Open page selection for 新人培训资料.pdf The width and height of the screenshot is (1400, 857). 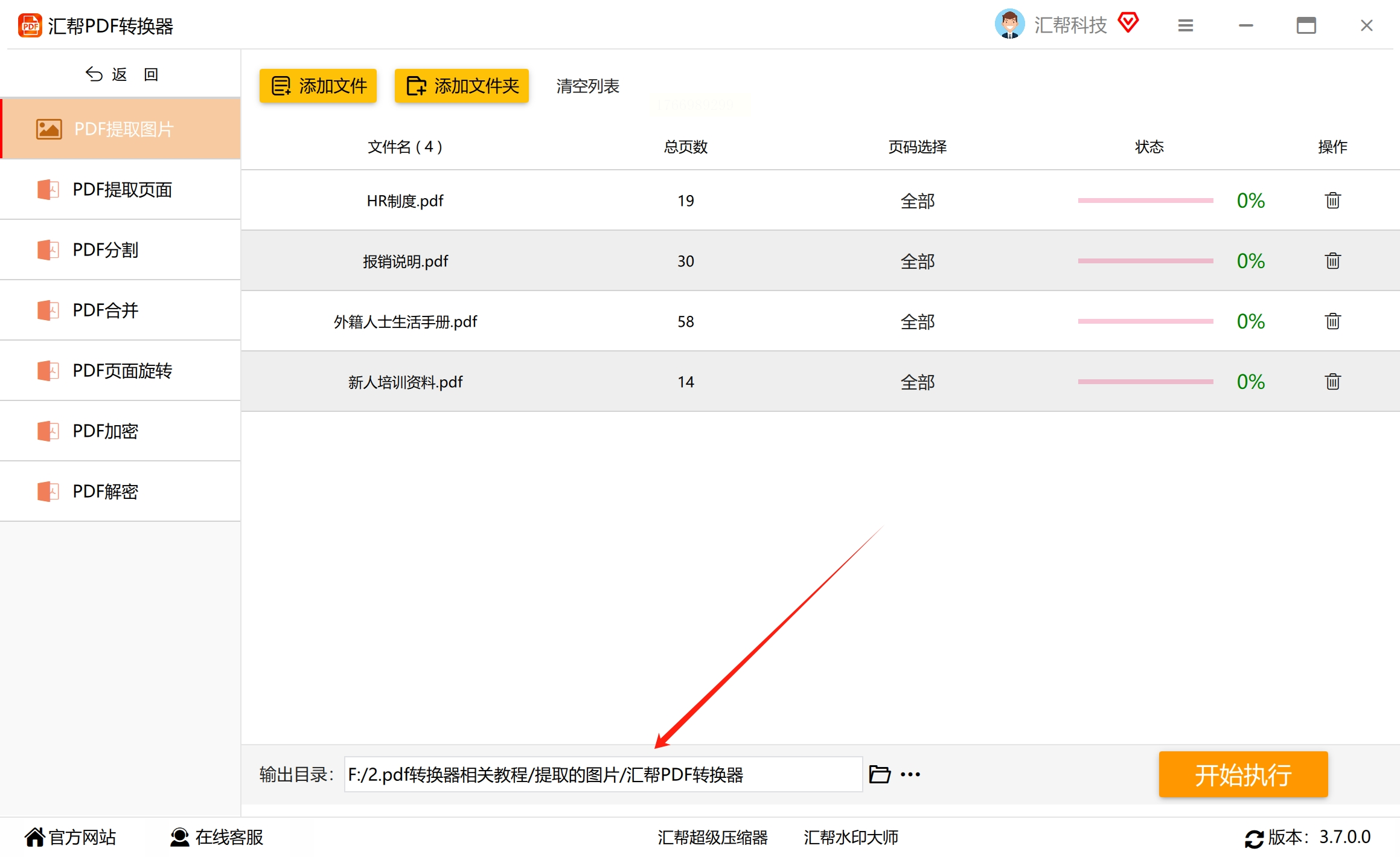pyautogui.click(x=917, y=382)
